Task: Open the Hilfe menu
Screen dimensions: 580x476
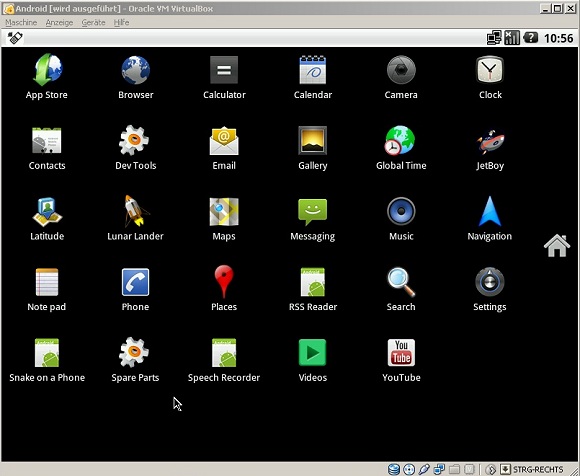Action: click(x=121, y=23)
